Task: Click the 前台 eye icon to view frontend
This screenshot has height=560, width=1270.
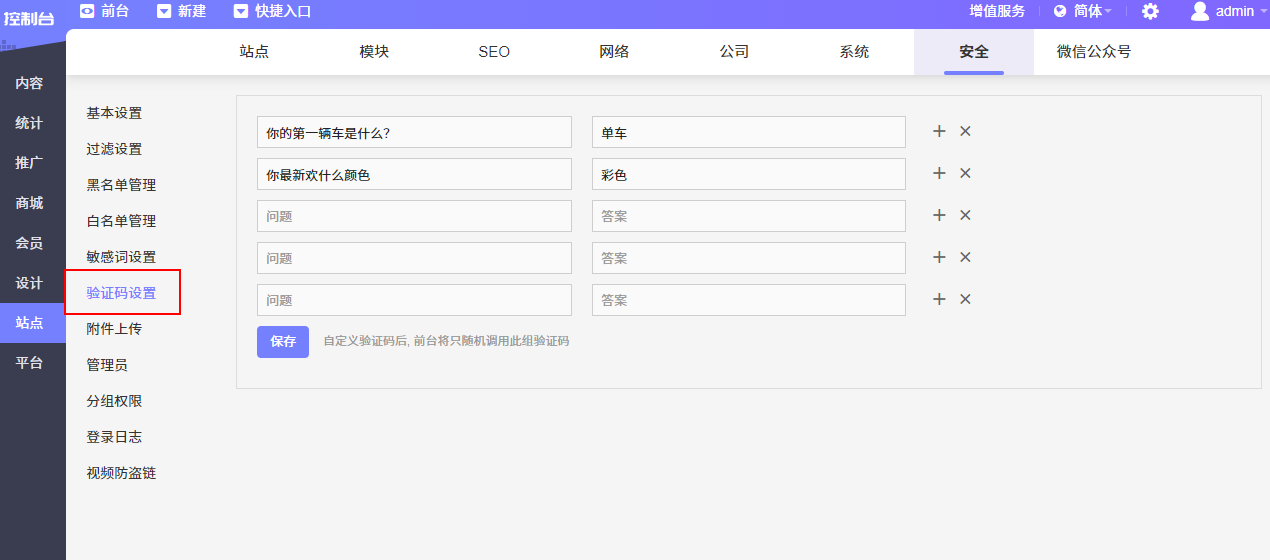Action: point(88,11)
